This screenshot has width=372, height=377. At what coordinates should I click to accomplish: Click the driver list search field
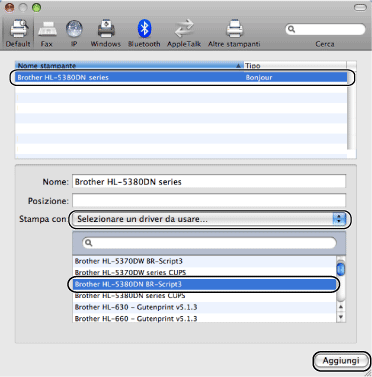[209, 243]
